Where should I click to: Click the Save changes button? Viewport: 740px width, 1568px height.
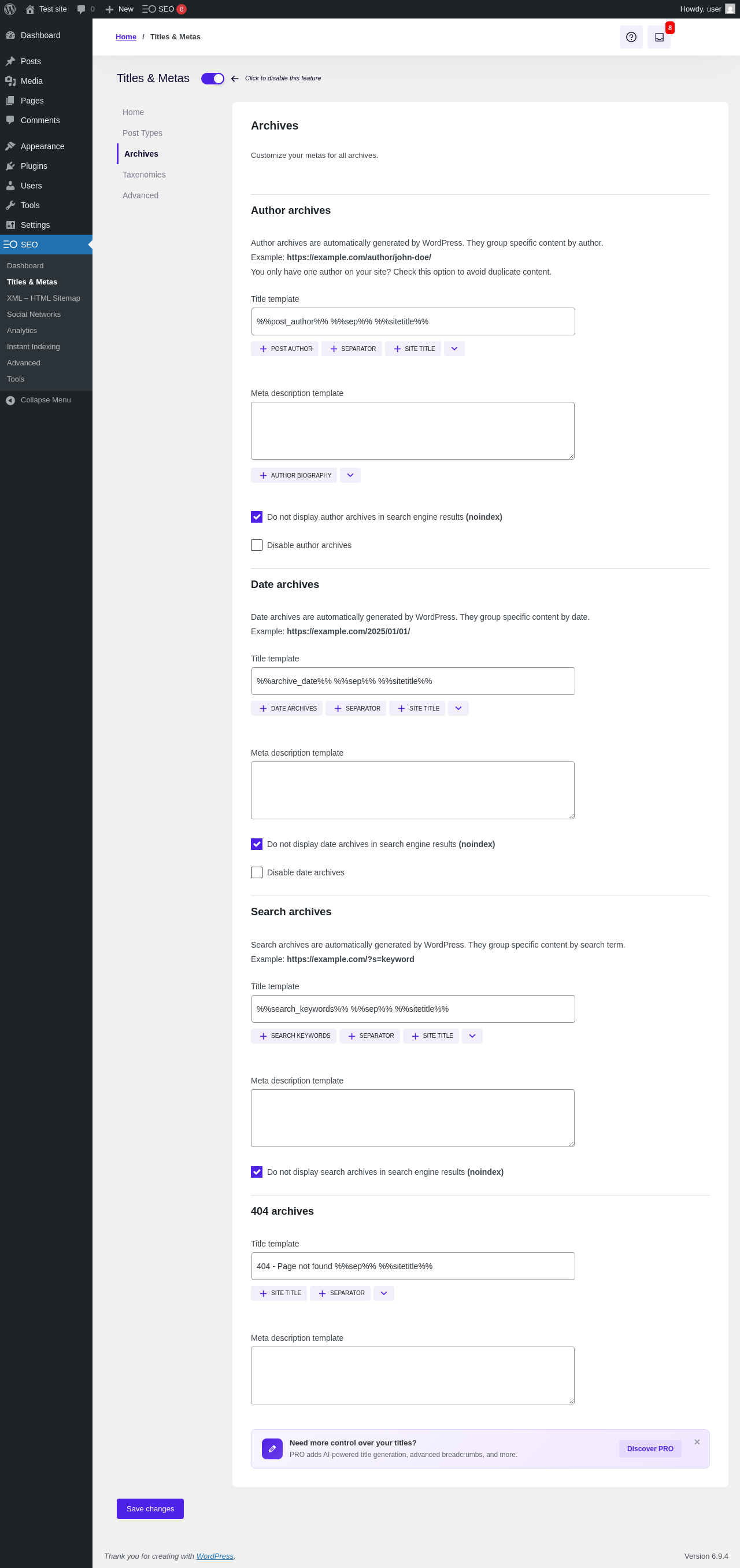150,1508
